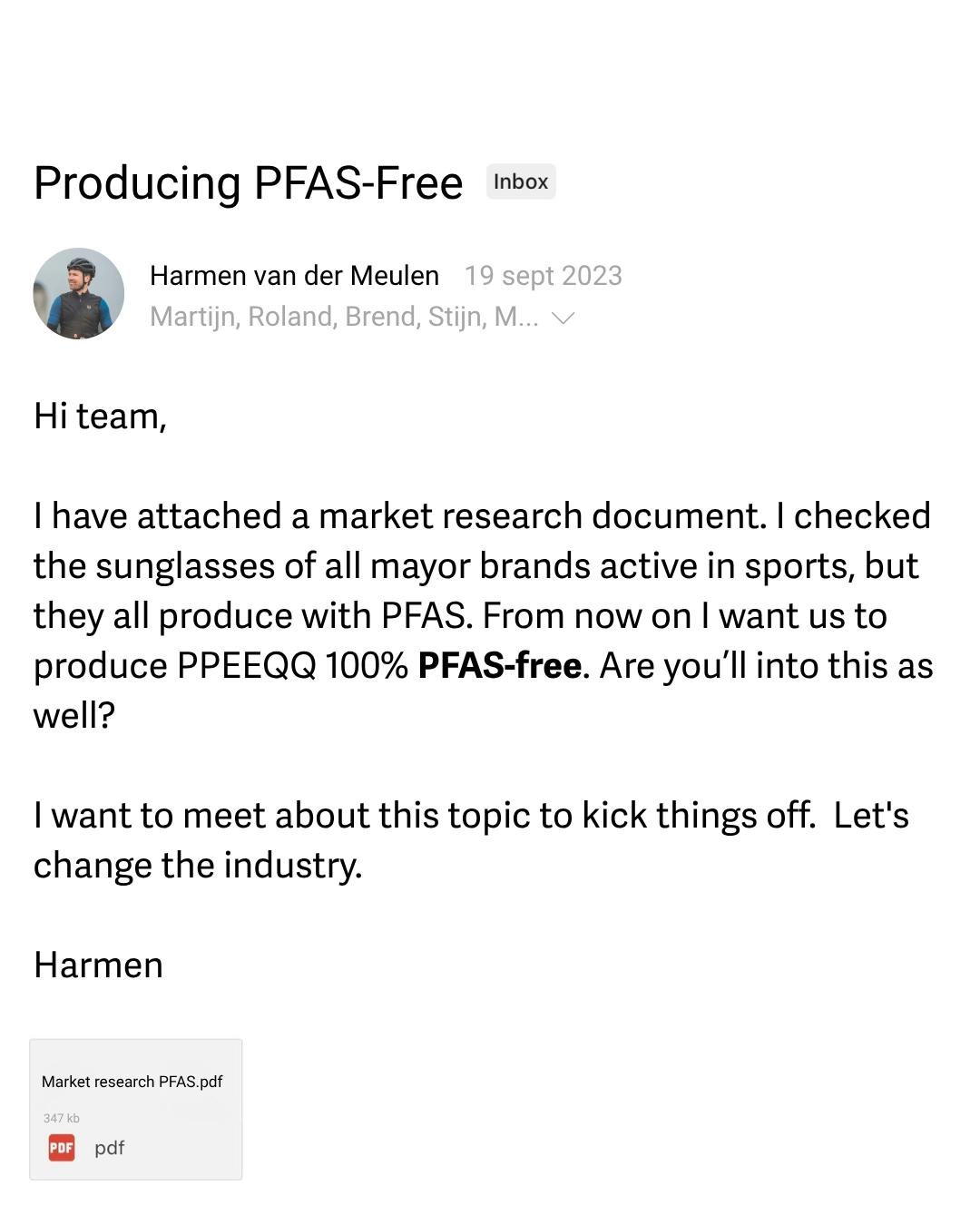Click the Inbox label tag
The width and height of the screenshot is (980, 1225).
pos(521,181)
